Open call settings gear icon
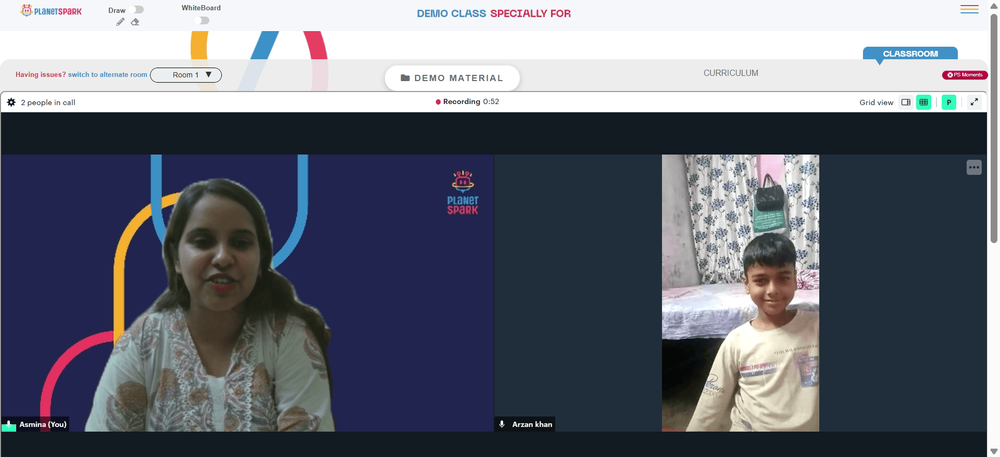Viewport: 1000px width, 457px height. tap(11, 102)
